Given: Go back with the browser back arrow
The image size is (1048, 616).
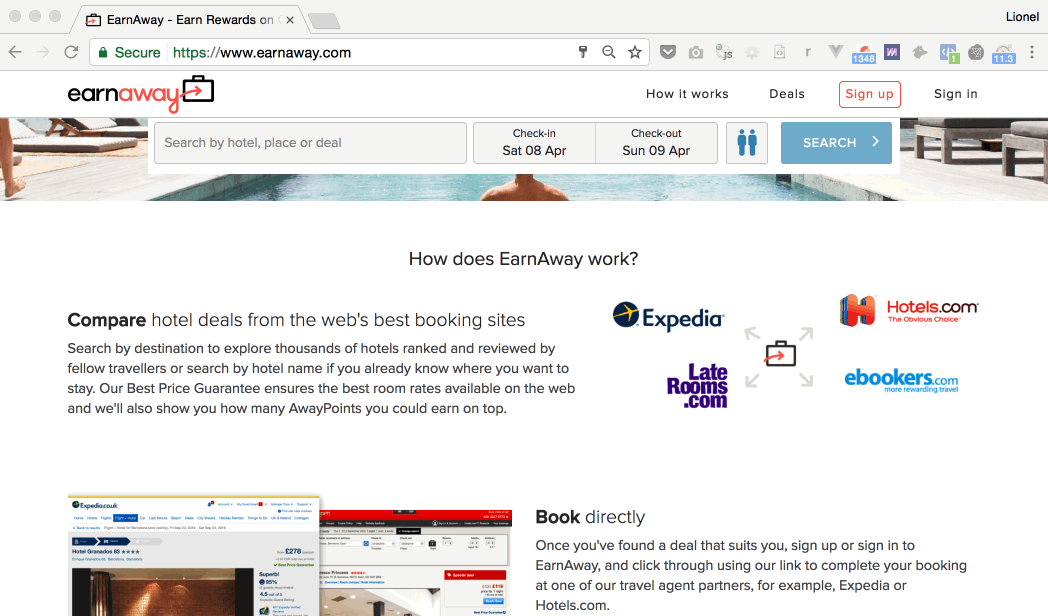Looking at the screenshot, I should tap(15, 52).
